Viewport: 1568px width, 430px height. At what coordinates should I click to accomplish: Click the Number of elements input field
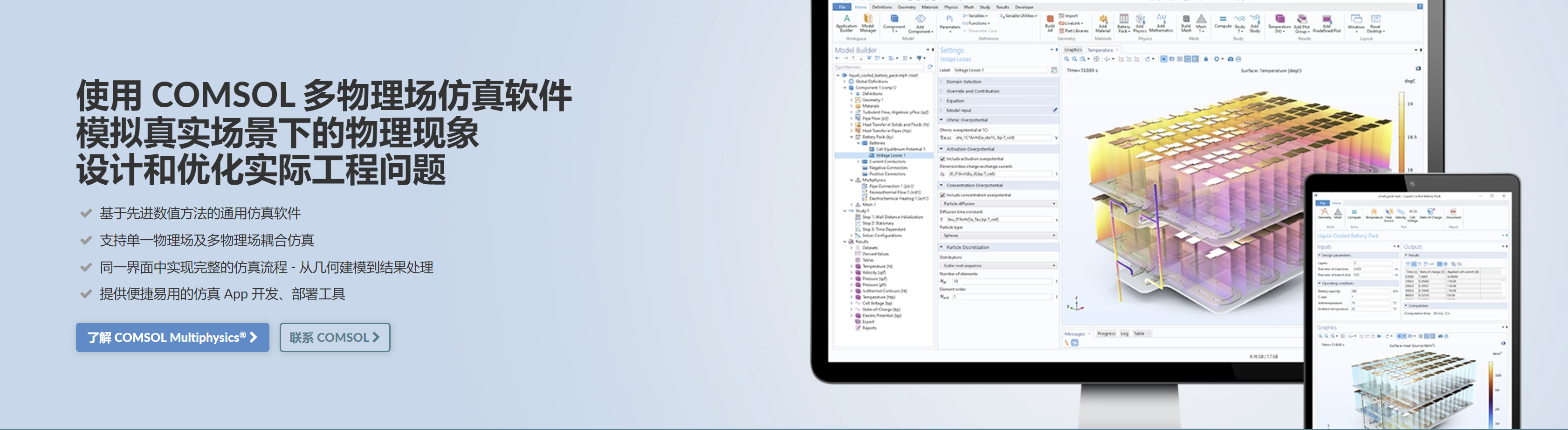(1003, 281)
